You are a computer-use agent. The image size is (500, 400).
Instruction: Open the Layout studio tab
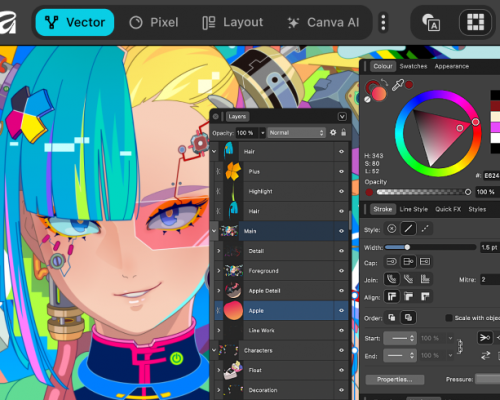tap(233, 22)
